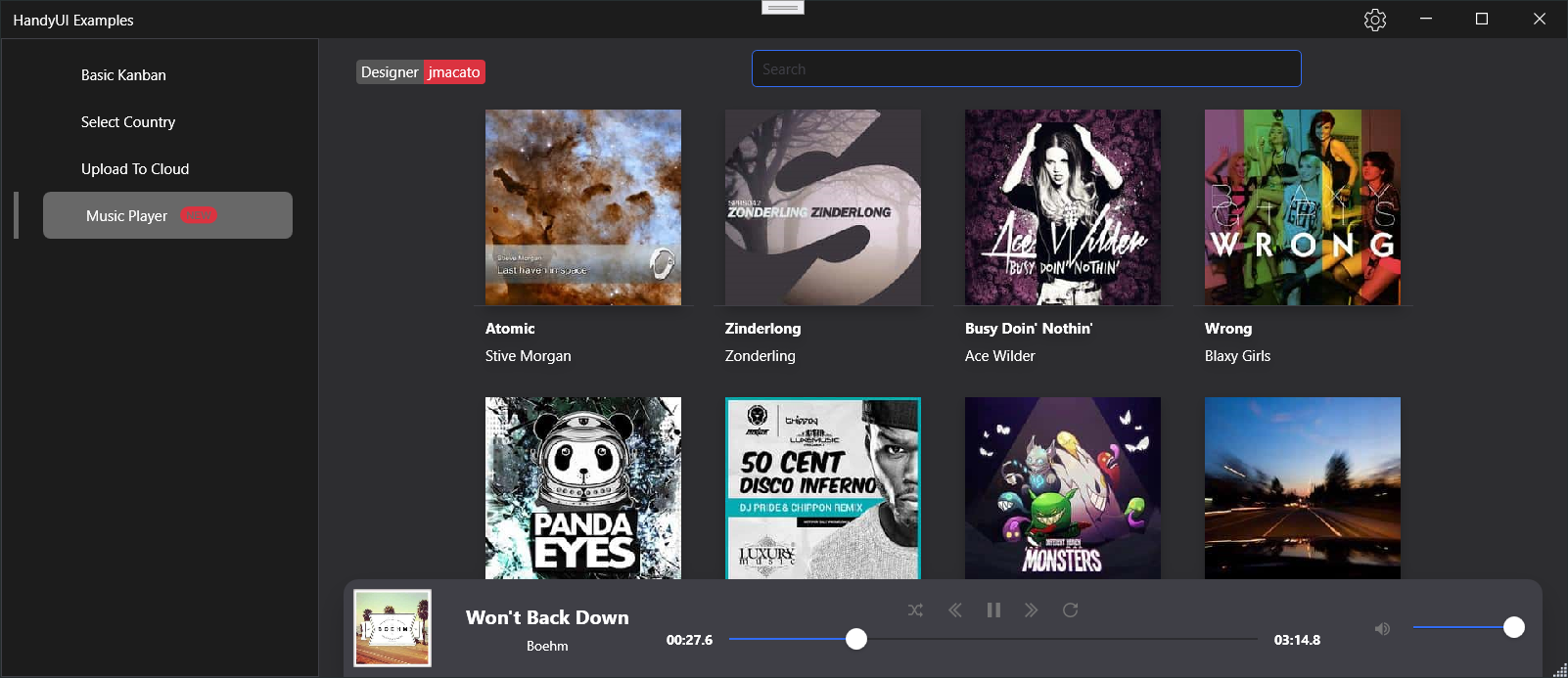Viewport: 1568px width, 678px height.
Task: Click artist name Stive Morgan
Action: pyautogui.click(x=529, y=356)
